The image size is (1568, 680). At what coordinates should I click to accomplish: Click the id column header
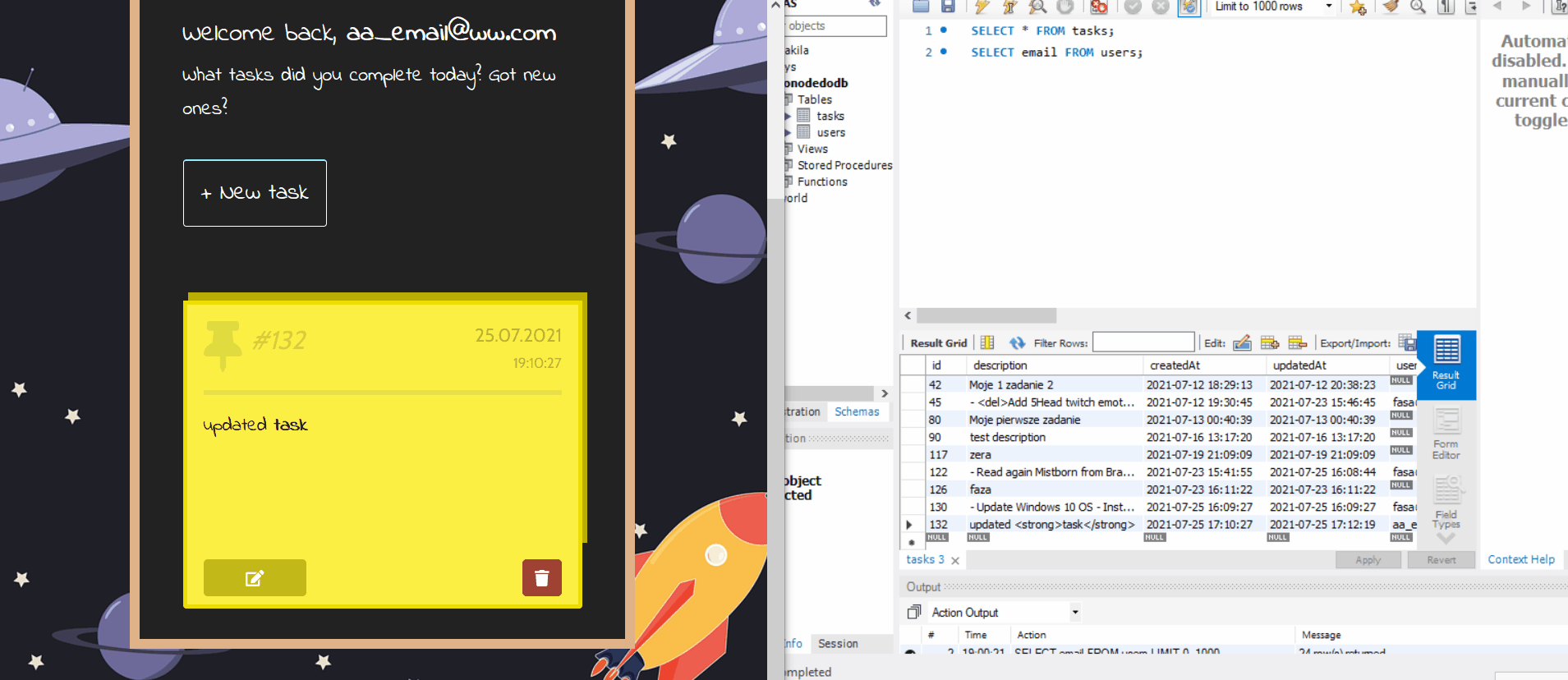pyautogui.click(x=946, y=365)
